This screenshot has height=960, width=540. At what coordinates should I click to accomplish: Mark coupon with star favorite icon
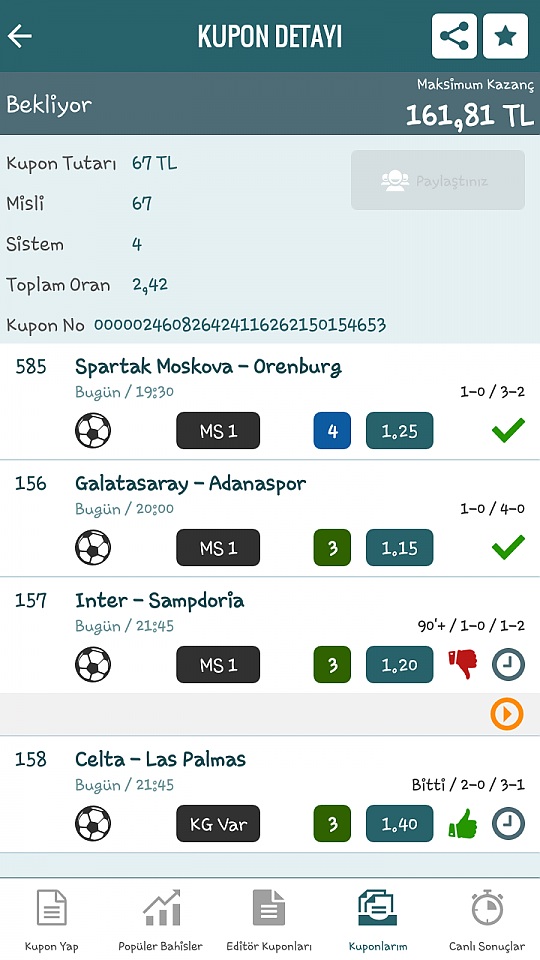pos(505,36)
